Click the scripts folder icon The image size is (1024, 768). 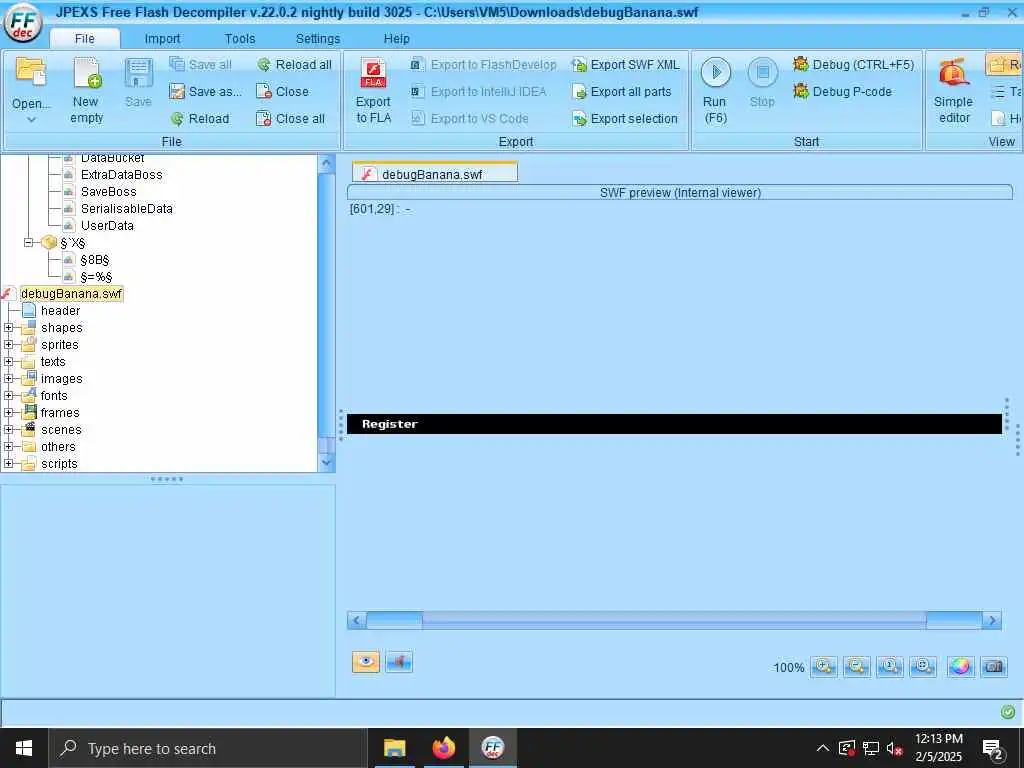pyautogui.click(x=29, y=464)
